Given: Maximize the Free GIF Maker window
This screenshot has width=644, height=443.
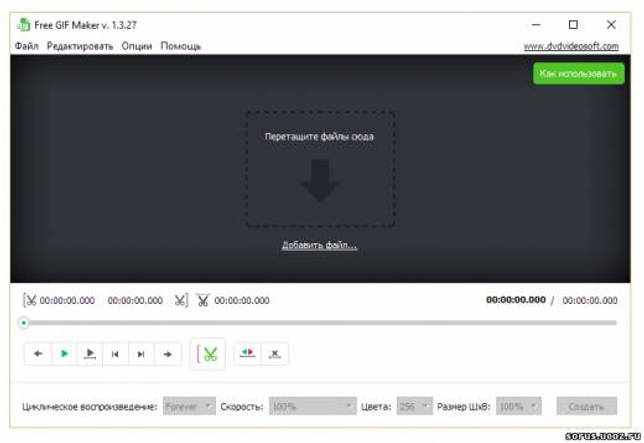Looking at the screenshot, I should pos(573,25).
